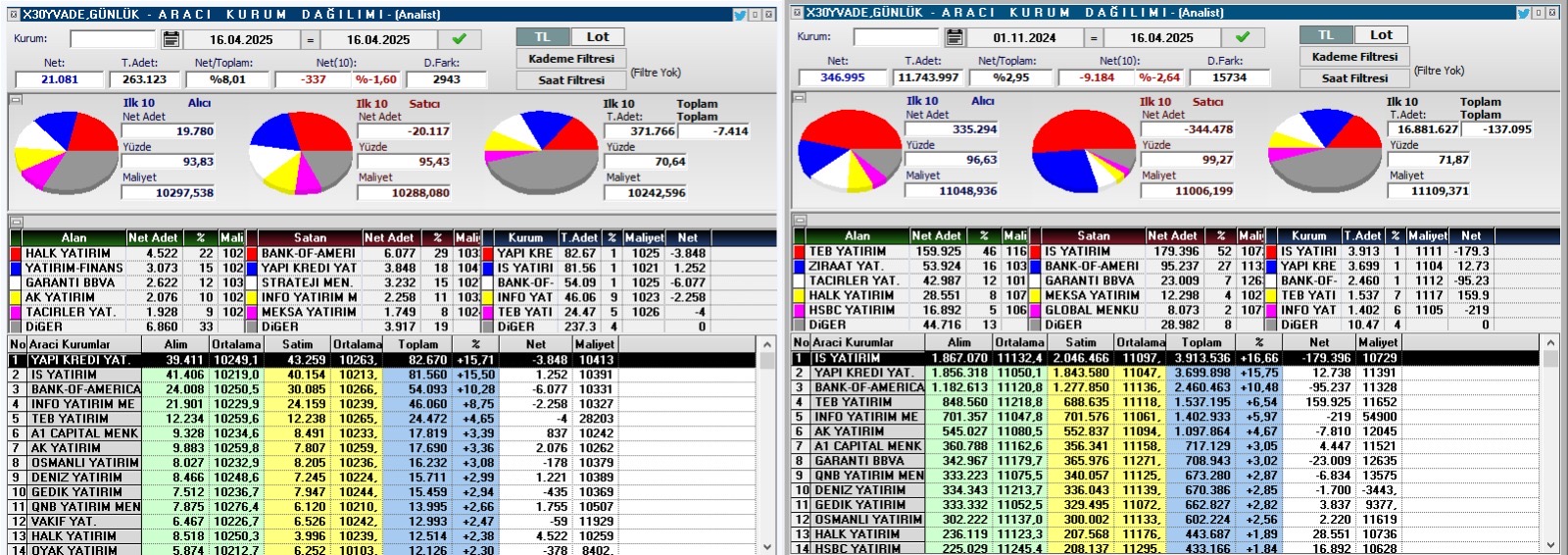Screen dimensions: 1568x555
Task: Select TL display mode in right window
Action: 1326,35
